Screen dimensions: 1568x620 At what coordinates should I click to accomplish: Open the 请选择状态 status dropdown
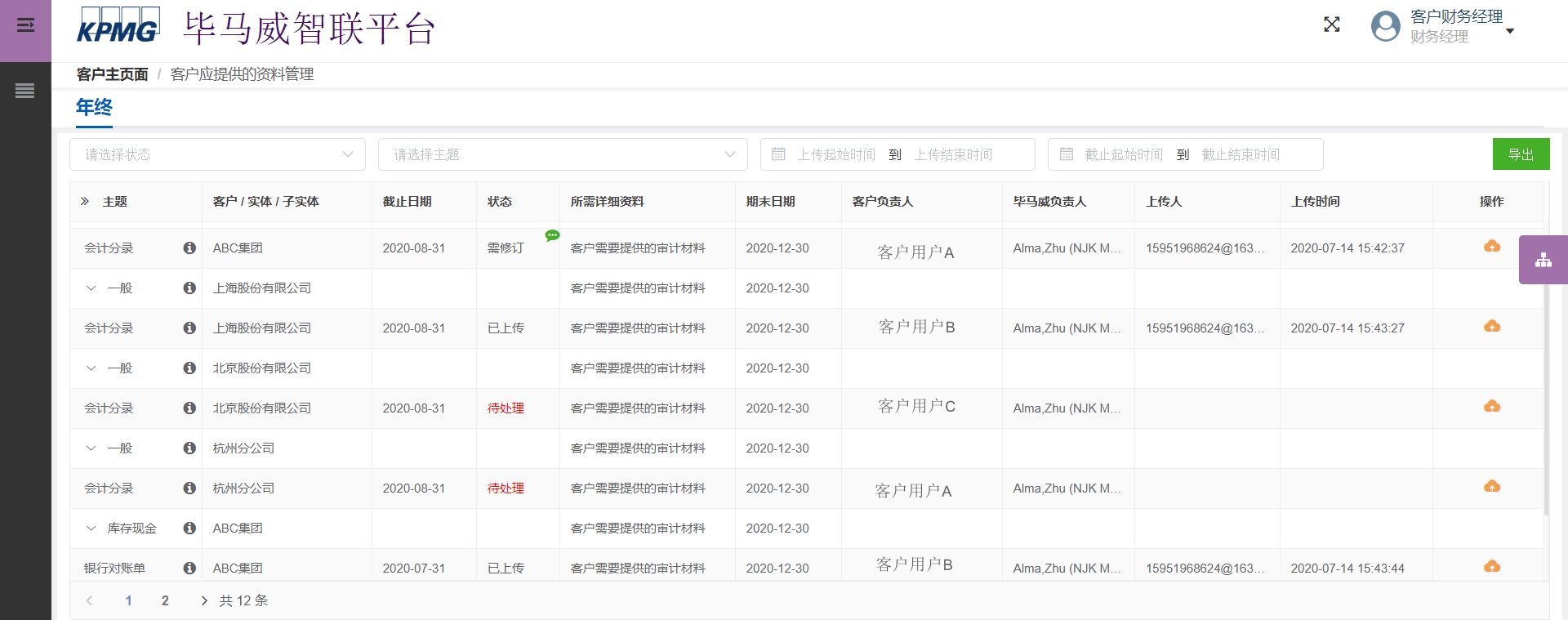click(x=217, y=154)
